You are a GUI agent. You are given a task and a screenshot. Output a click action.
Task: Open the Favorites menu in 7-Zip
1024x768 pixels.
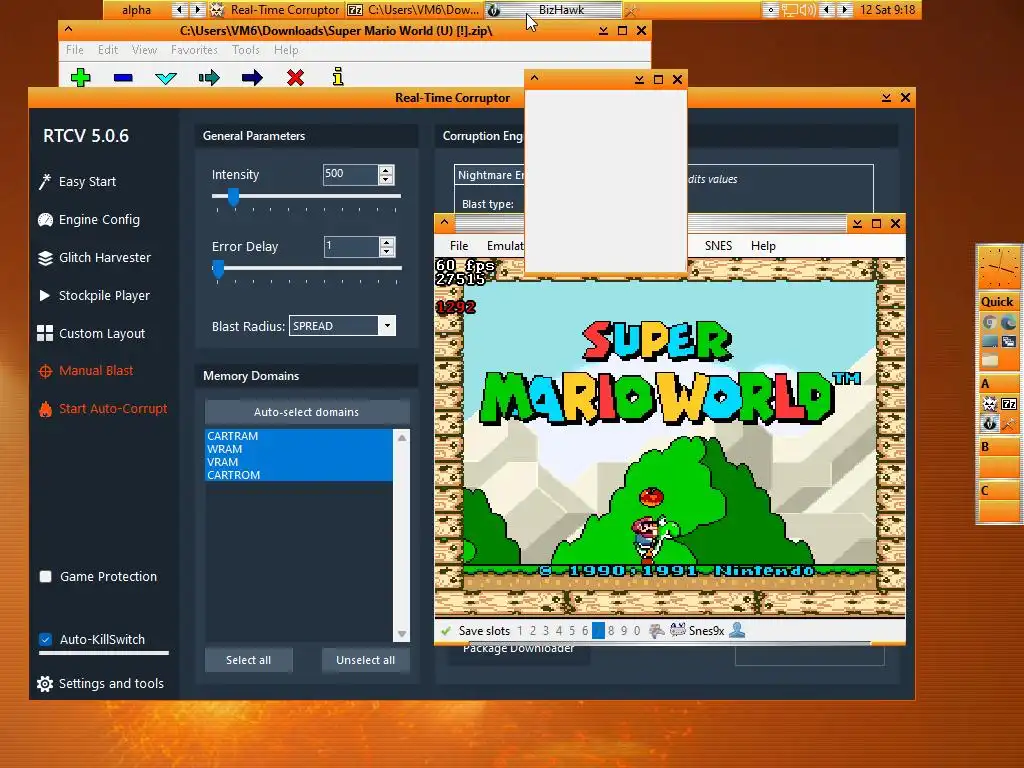(x=194, y=50)
